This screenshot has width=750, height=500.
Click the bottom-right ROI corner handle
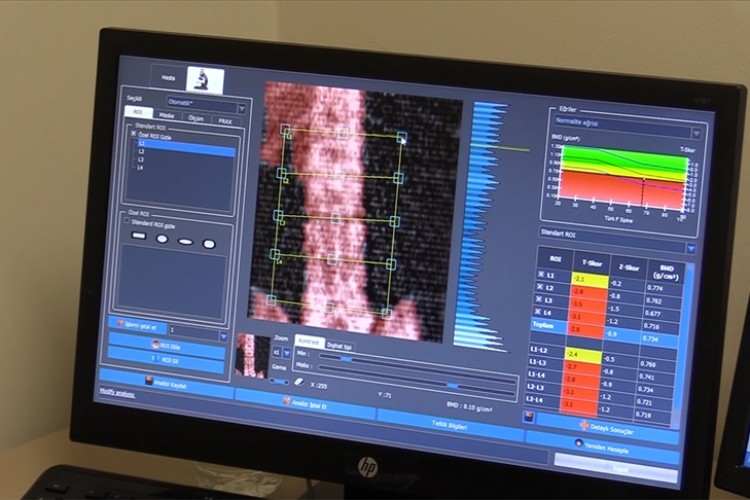tap(386, 314)
